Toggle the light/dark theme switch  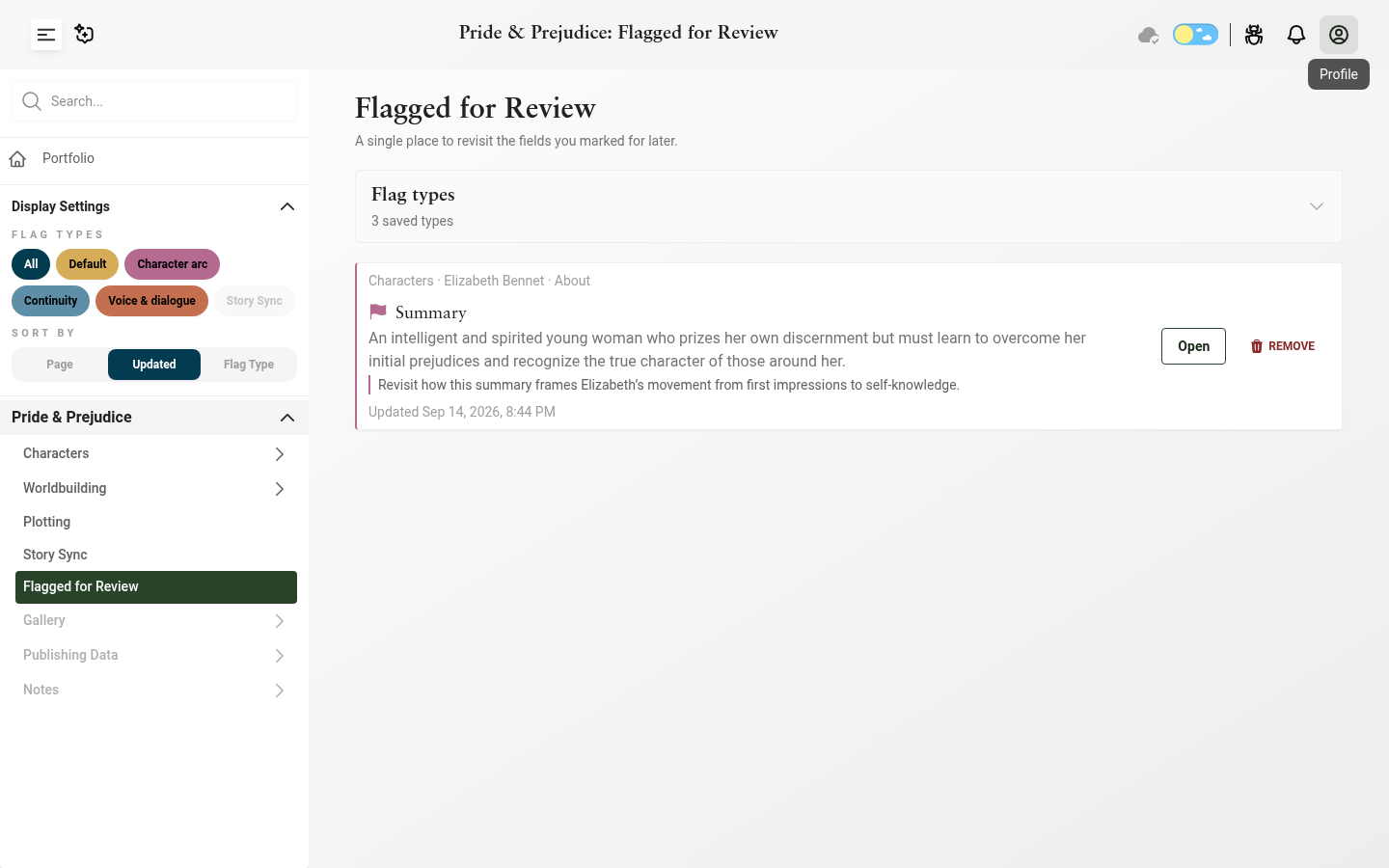[1195, 35]
